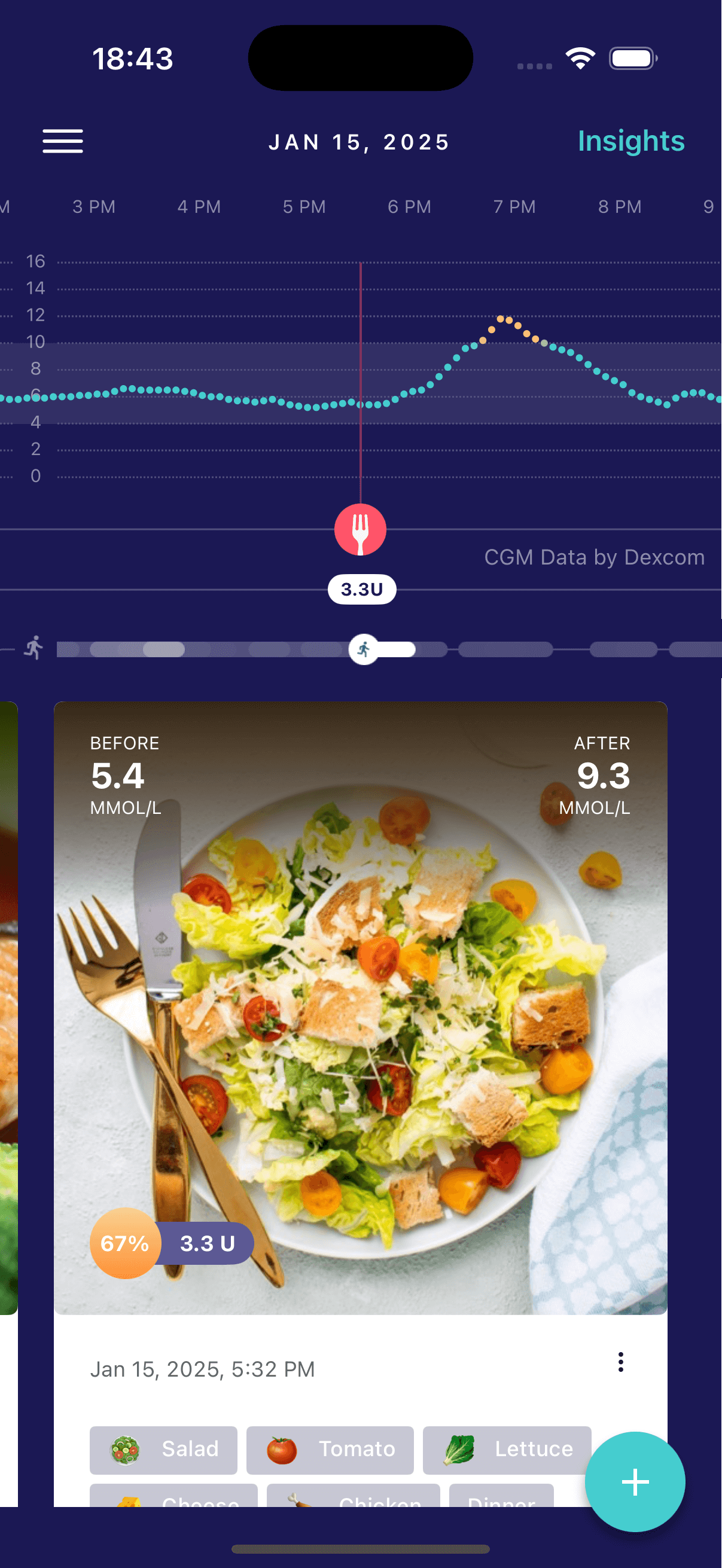Image resolution: width=722 pixels, height=1568 pixels.
Task: Tap the running activity marker on timeline
Action: (364, 649)
